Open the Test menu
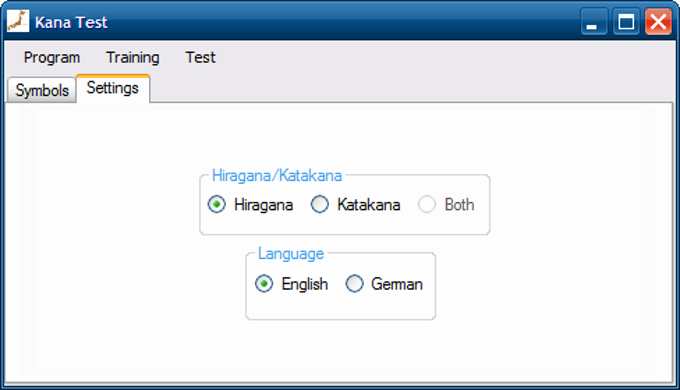Image resolution: width=680 pixels, height=390 pixels. click(x=200, y=57)
